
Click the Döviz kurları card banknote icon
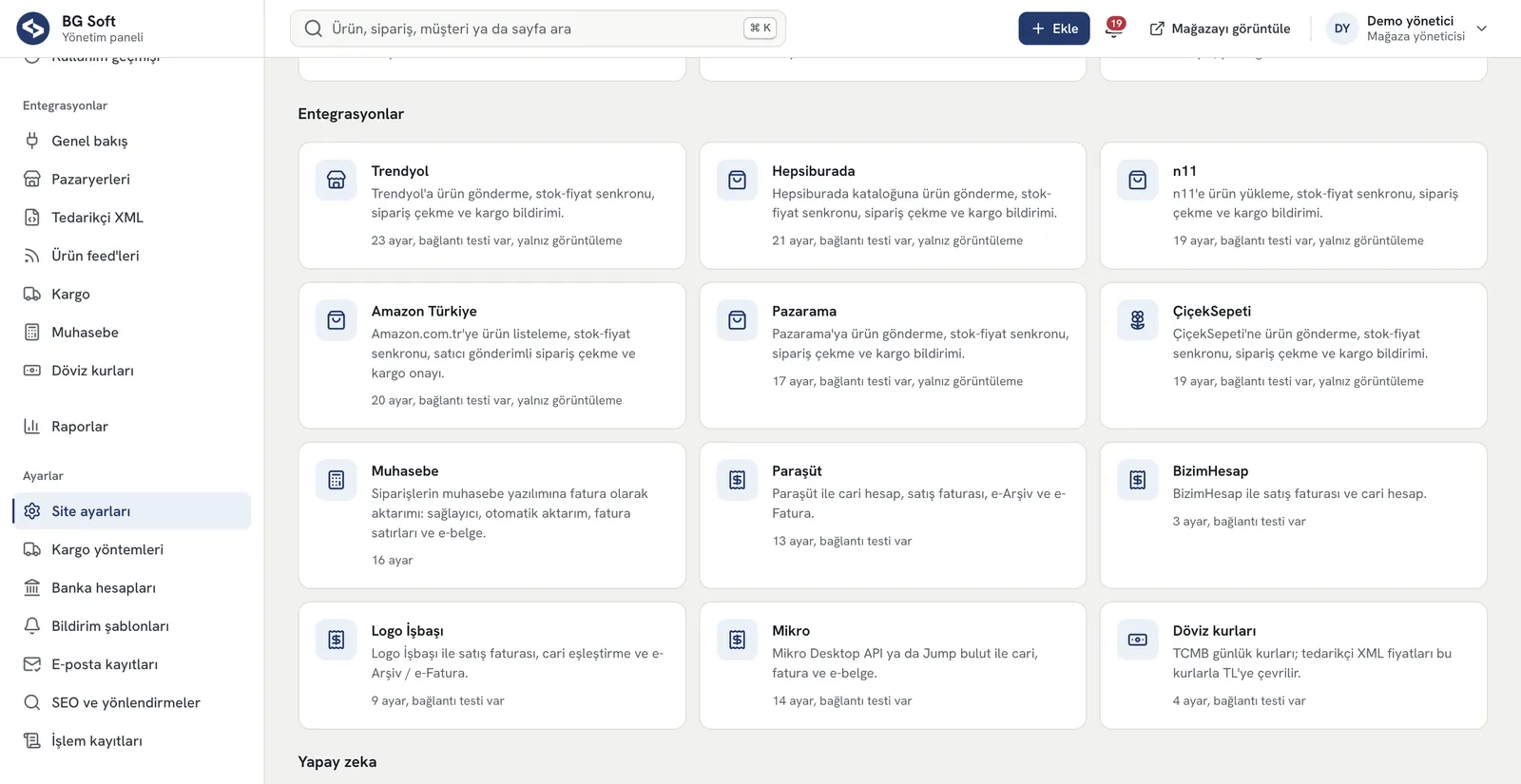(x=1138, y=641)
